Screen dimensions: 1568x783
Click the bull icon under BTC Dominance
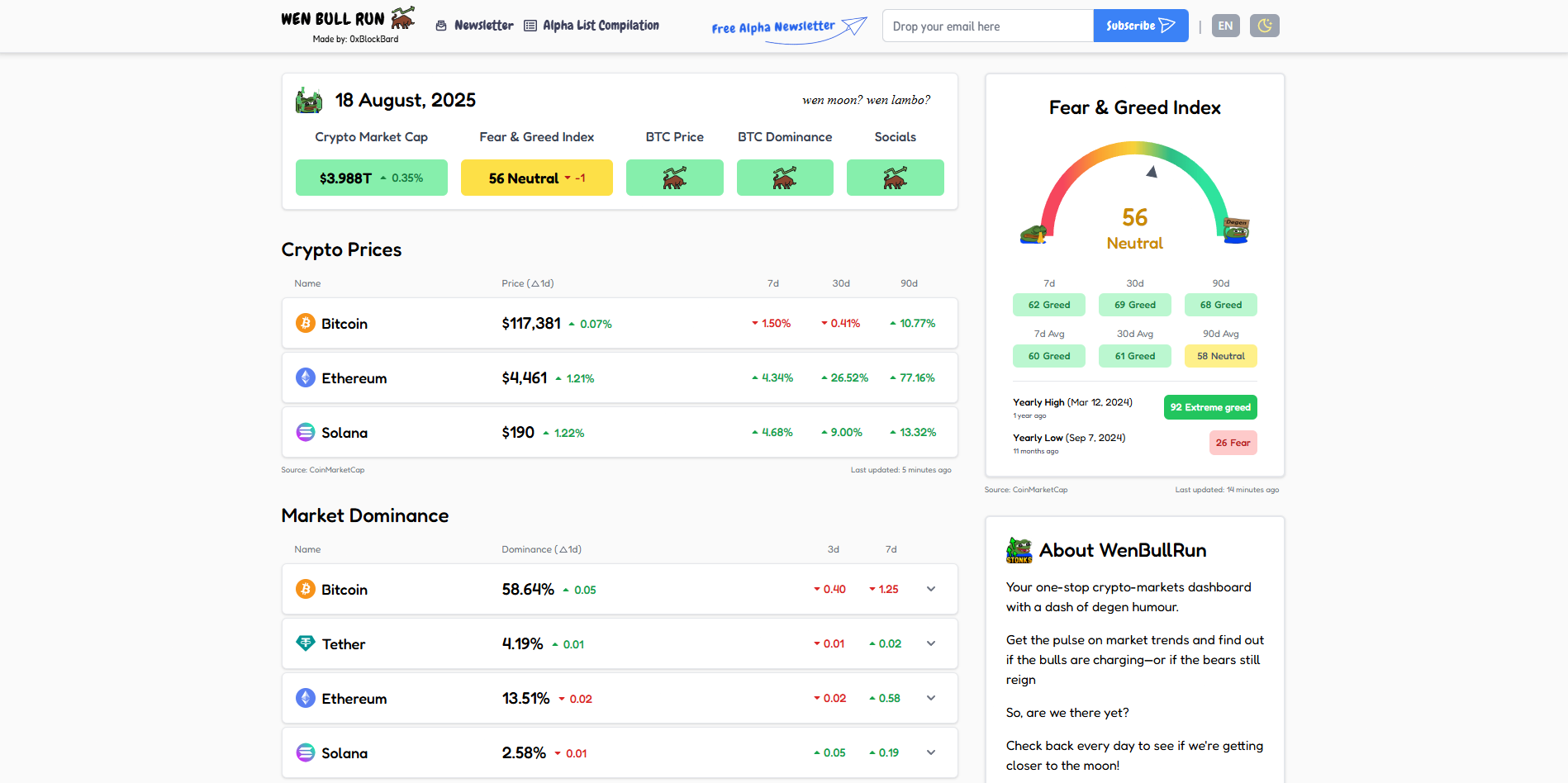785,178
